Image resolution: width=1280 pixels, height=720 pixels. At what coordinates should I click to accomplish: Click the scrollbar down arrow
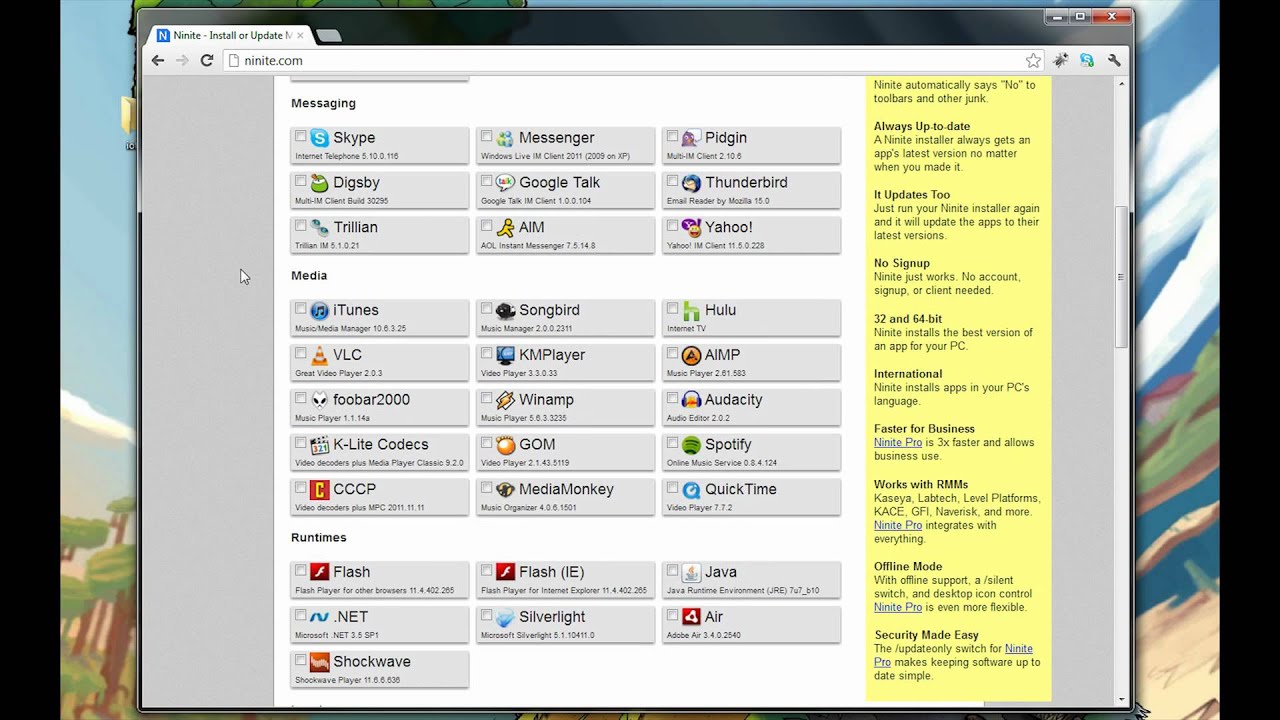coord(1121,700)
